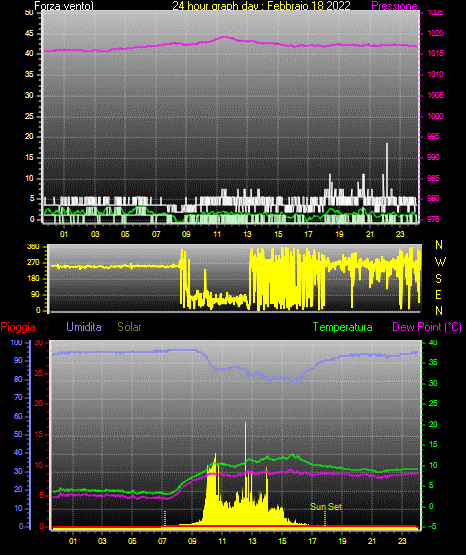Click the Solar legend label
Image resolution: width=466 pixels, height=555 pixels.
pos(129,327)
